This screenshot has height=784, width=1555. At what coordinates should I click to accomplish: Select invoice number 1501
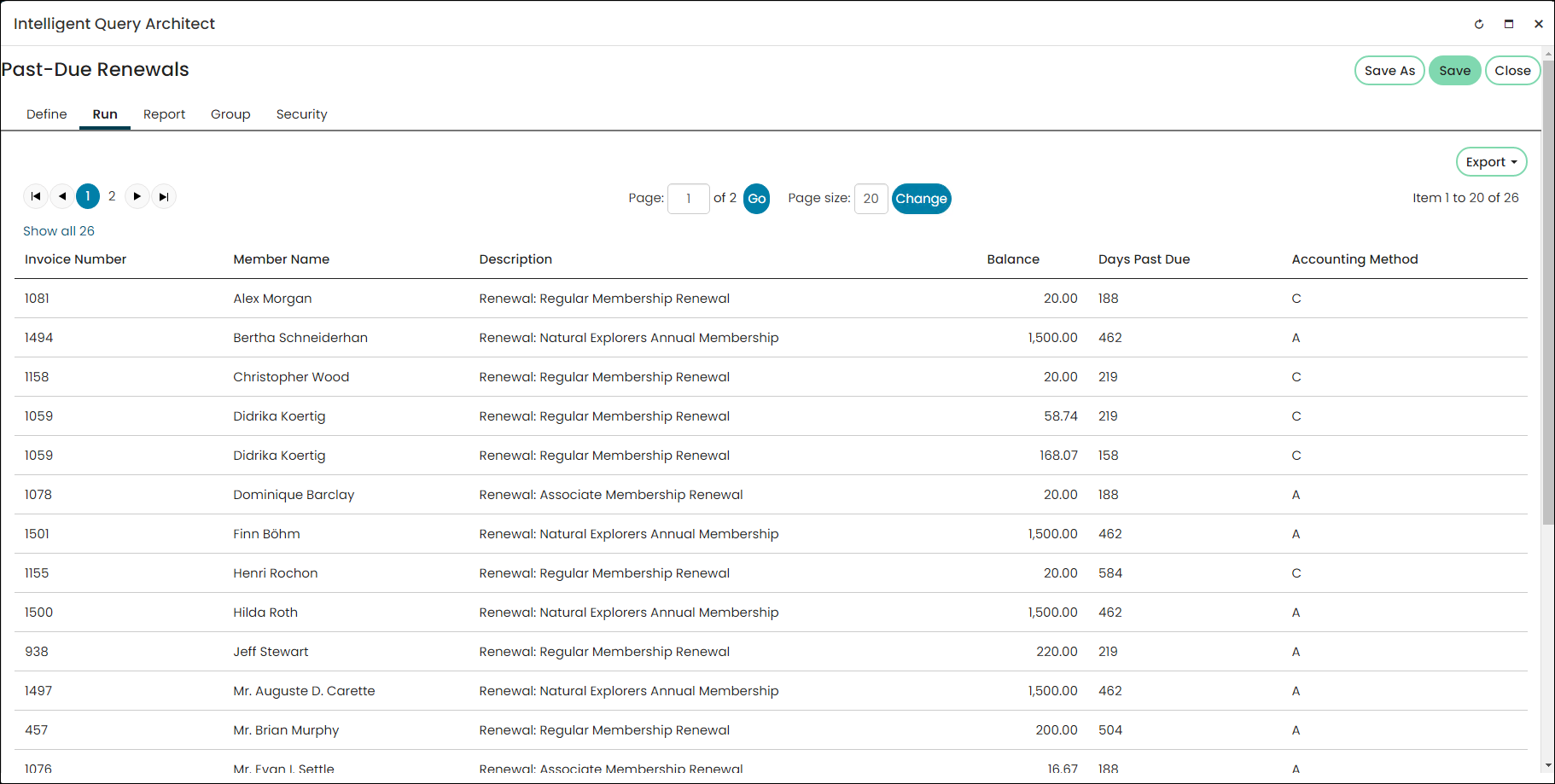[x=37, y=534]
